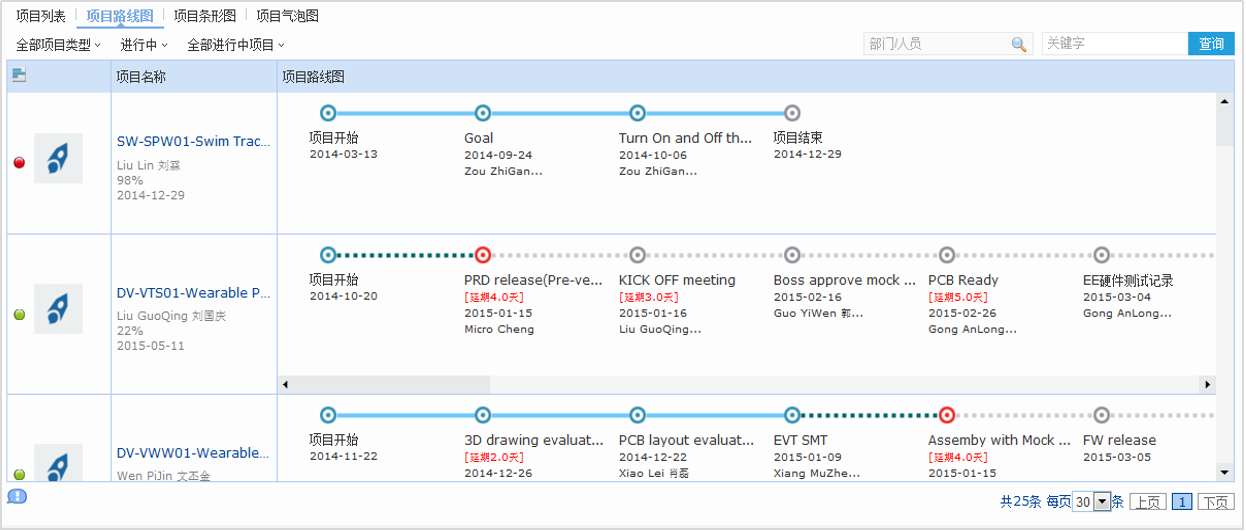This screenshot has height=531, width=1246.
Task: Open the DV-VWW01-Wearable project link
Action: (194, 453)
